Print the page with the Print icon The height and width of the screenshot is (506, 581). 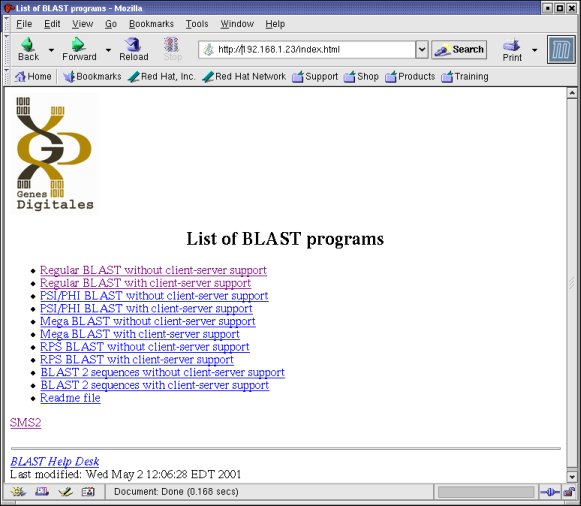point(512,45)
